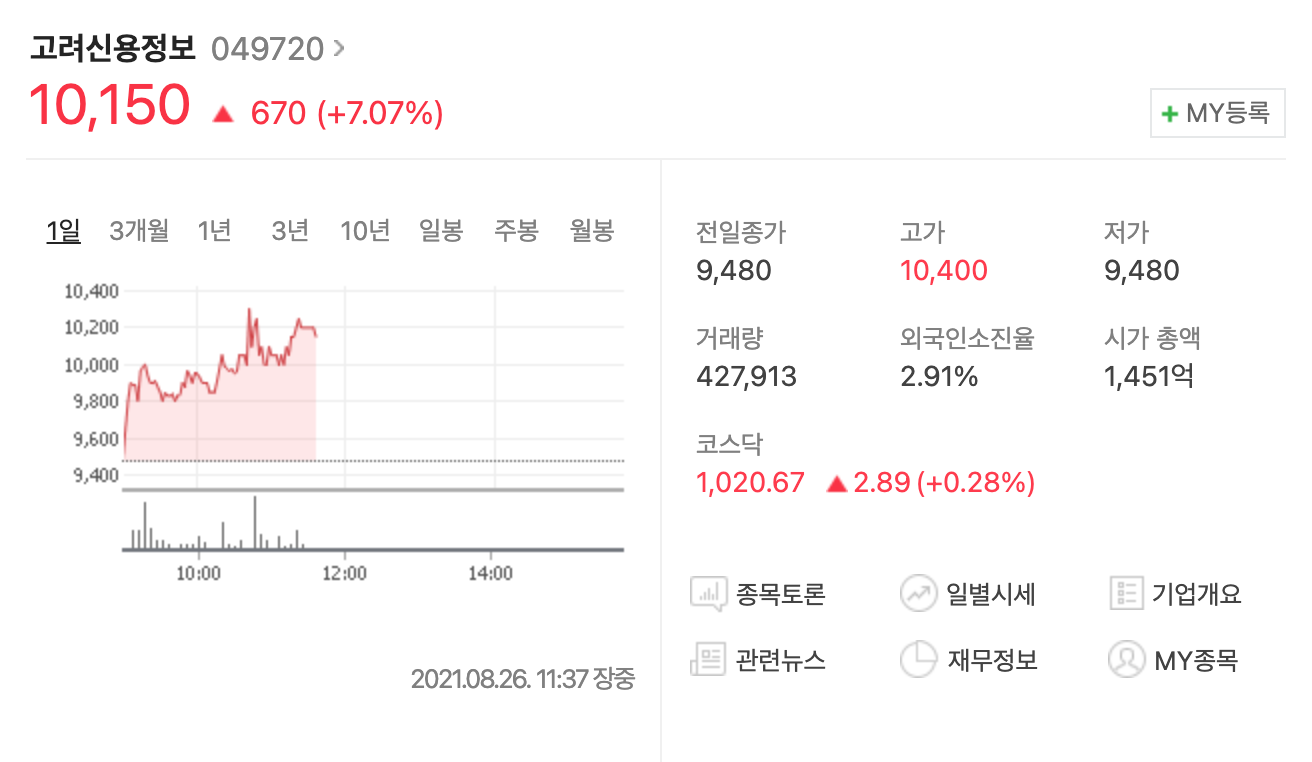Switch chart to 3개월 period
This screenshot has width=1312, height=762.
pyautogui.click(x=139, y=232)
